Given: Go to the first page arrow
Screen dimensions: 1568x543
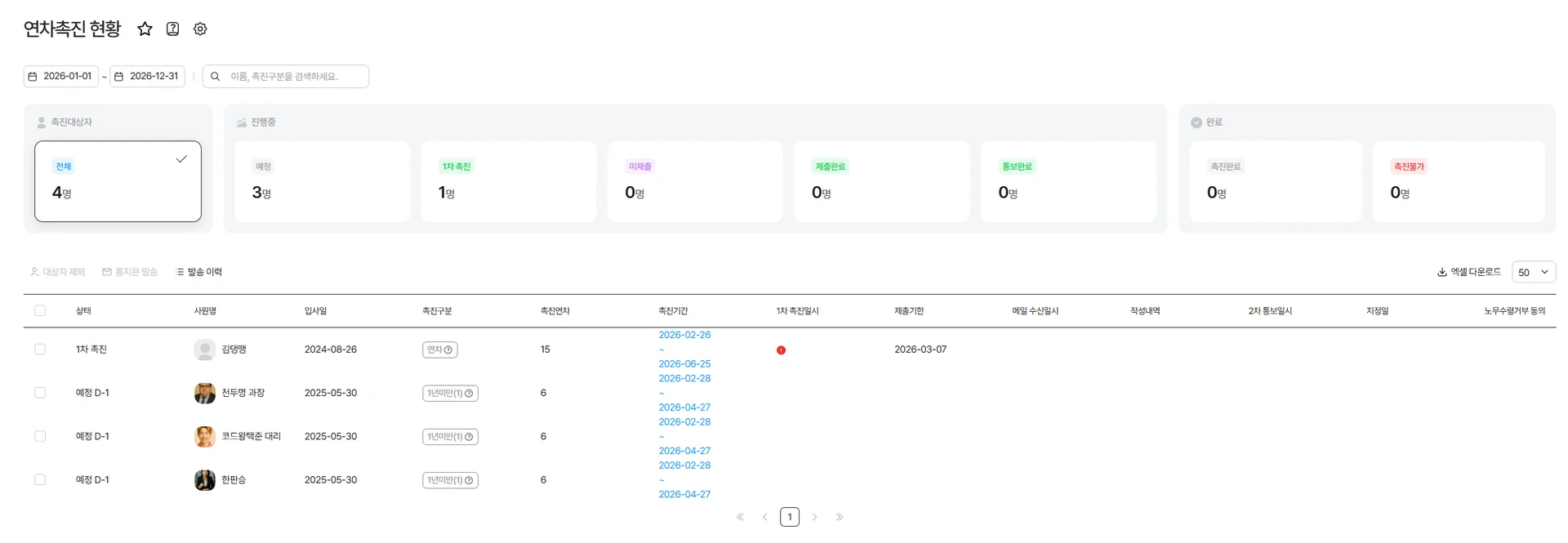Looking at the screenshot, I should point(740,517).
